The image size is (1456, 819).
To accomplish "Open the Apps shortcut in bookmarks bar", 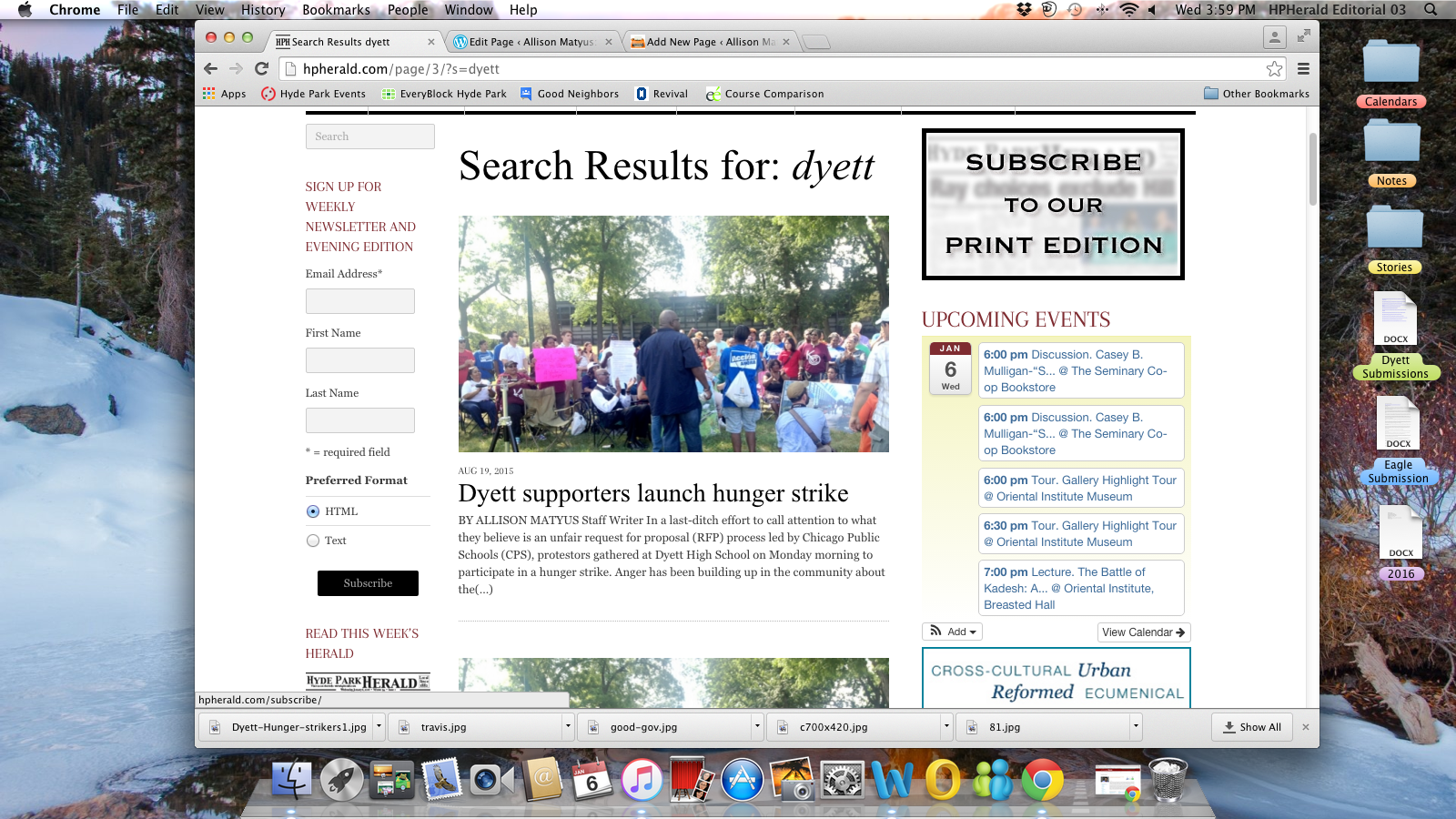I will (x=224, y=94).
